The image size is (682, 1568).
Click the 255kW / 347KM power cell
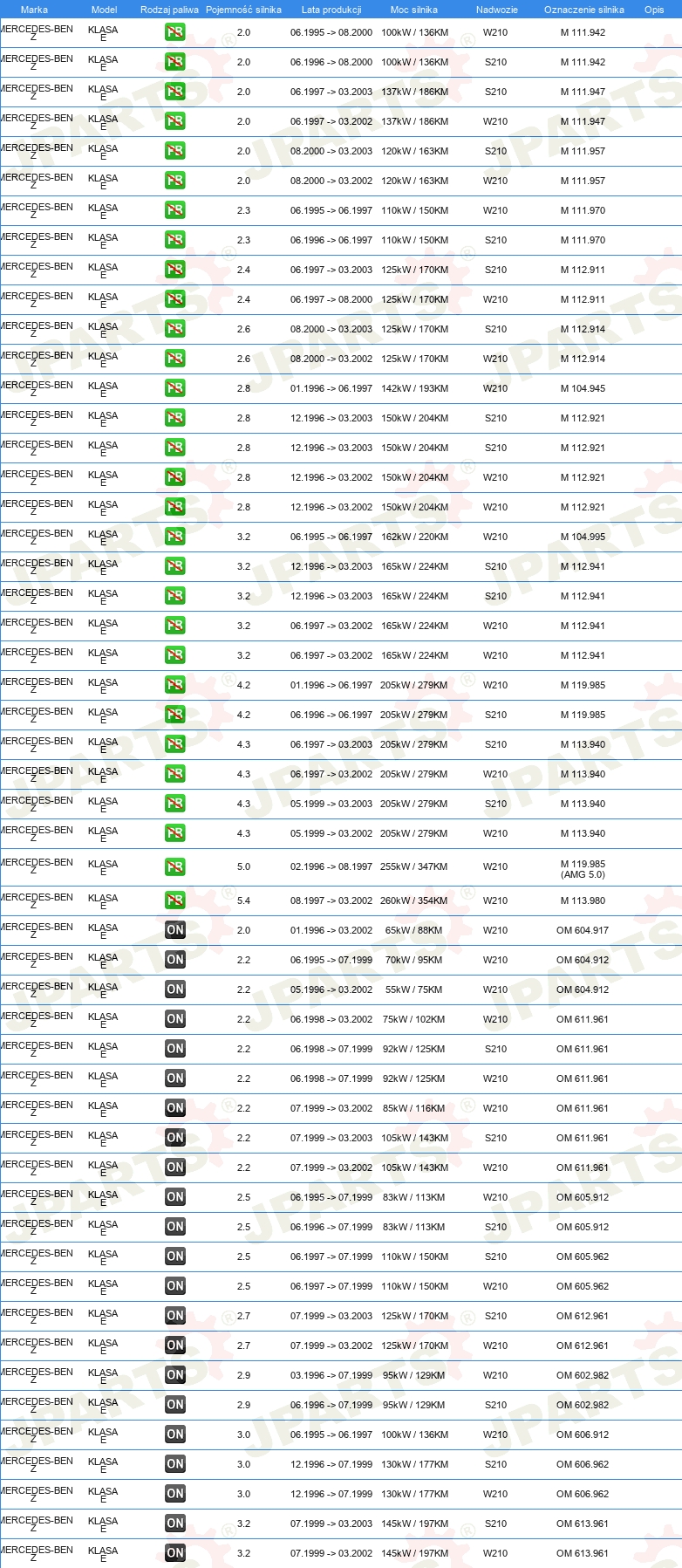[414, 867]
